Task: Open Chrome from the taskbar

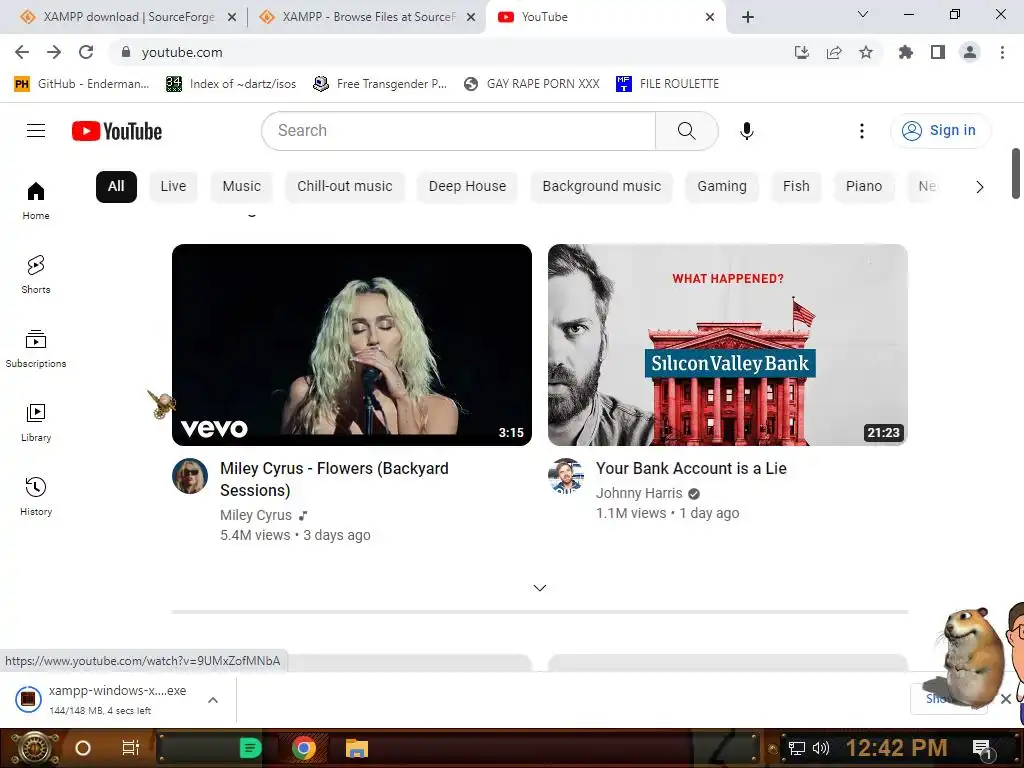Action: (x=304, y=748)
